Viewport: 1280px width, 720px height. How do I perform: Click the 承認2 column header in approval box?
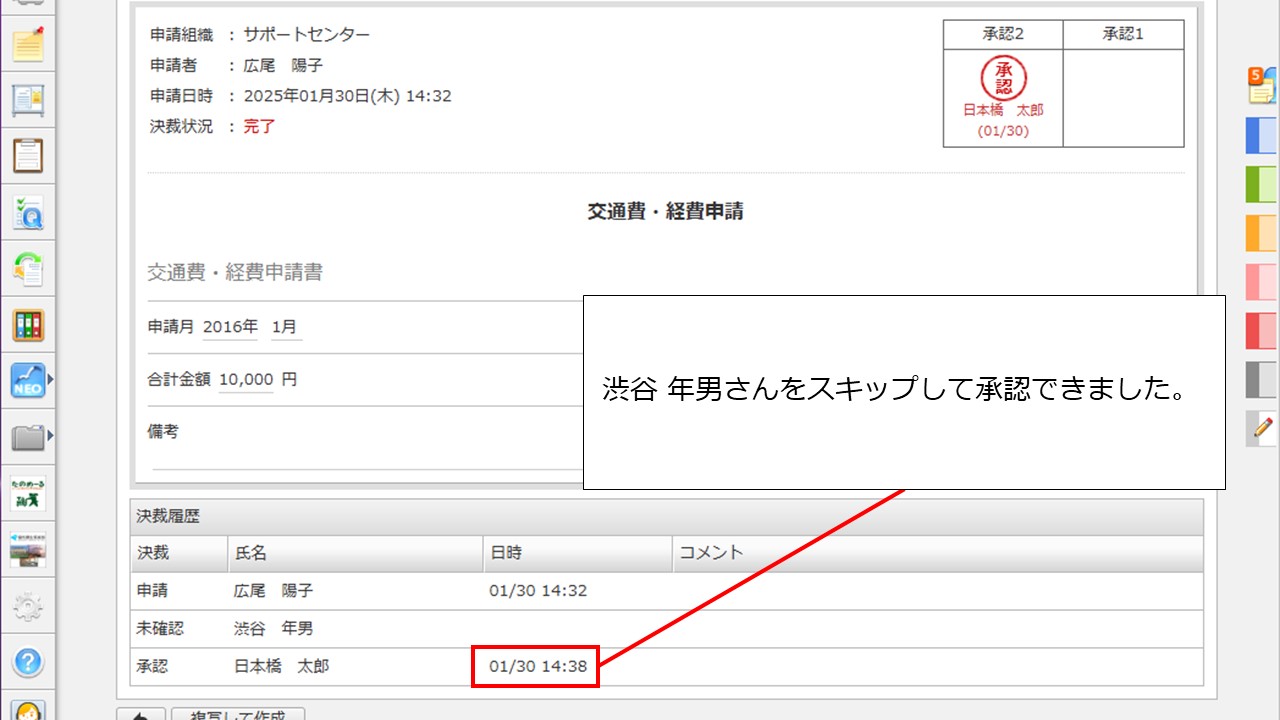point(1003,34)
